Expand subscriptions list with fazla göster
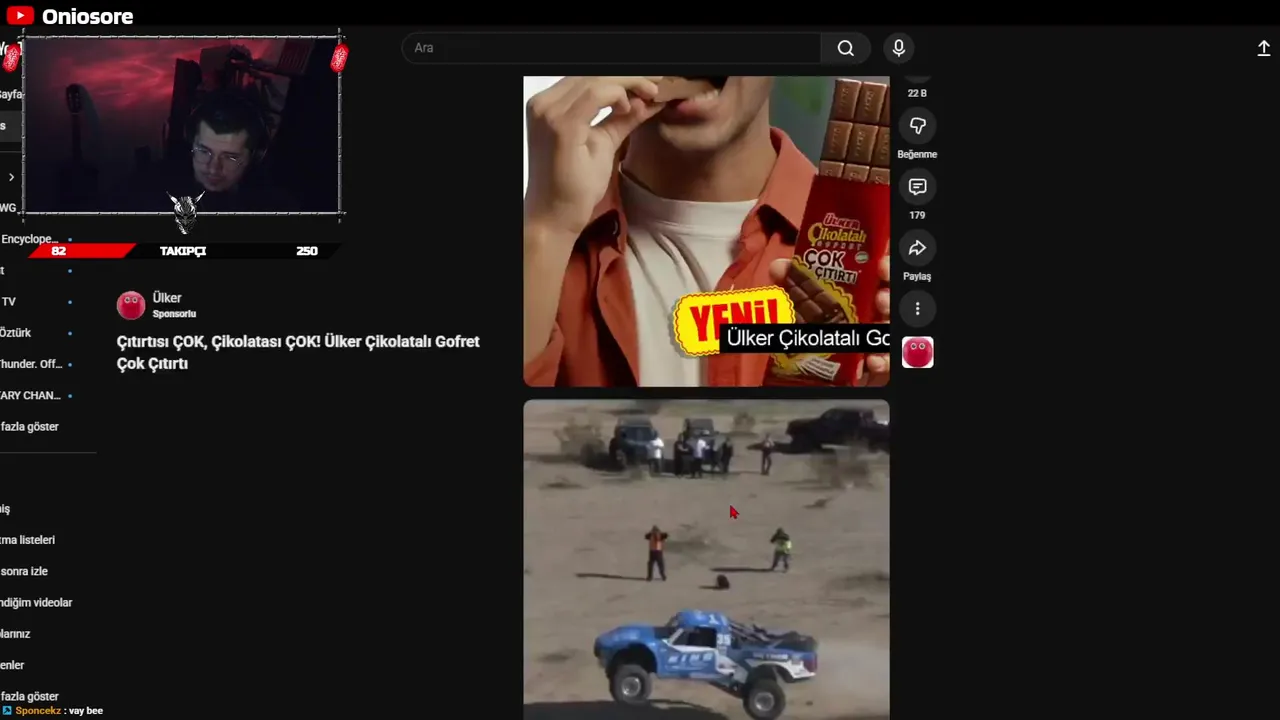The height and width of the screenshot is (720, 1280). pos(30,426)
